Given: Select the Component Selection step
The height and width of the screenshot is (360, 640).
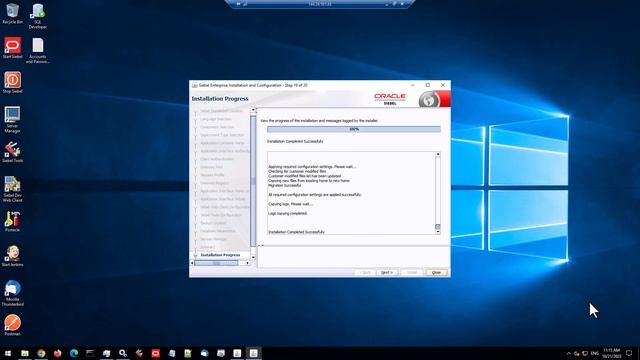Looking at the screenshot, I should pyautogui.click(x=217, y=127).
